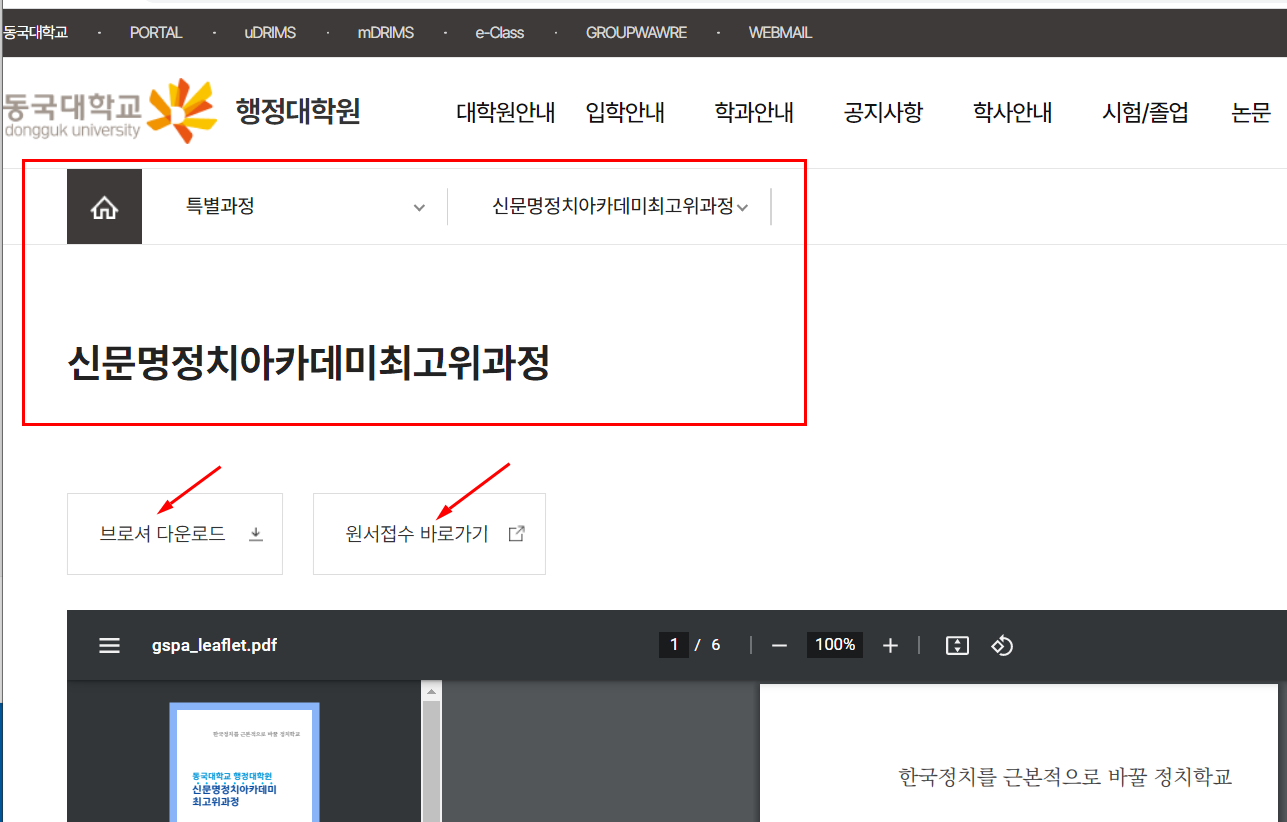Zoom in on the PDF with the plus icon
The height and width of the screenshot is (822, 1287).
pyautogui.click(x=890, y=646)
